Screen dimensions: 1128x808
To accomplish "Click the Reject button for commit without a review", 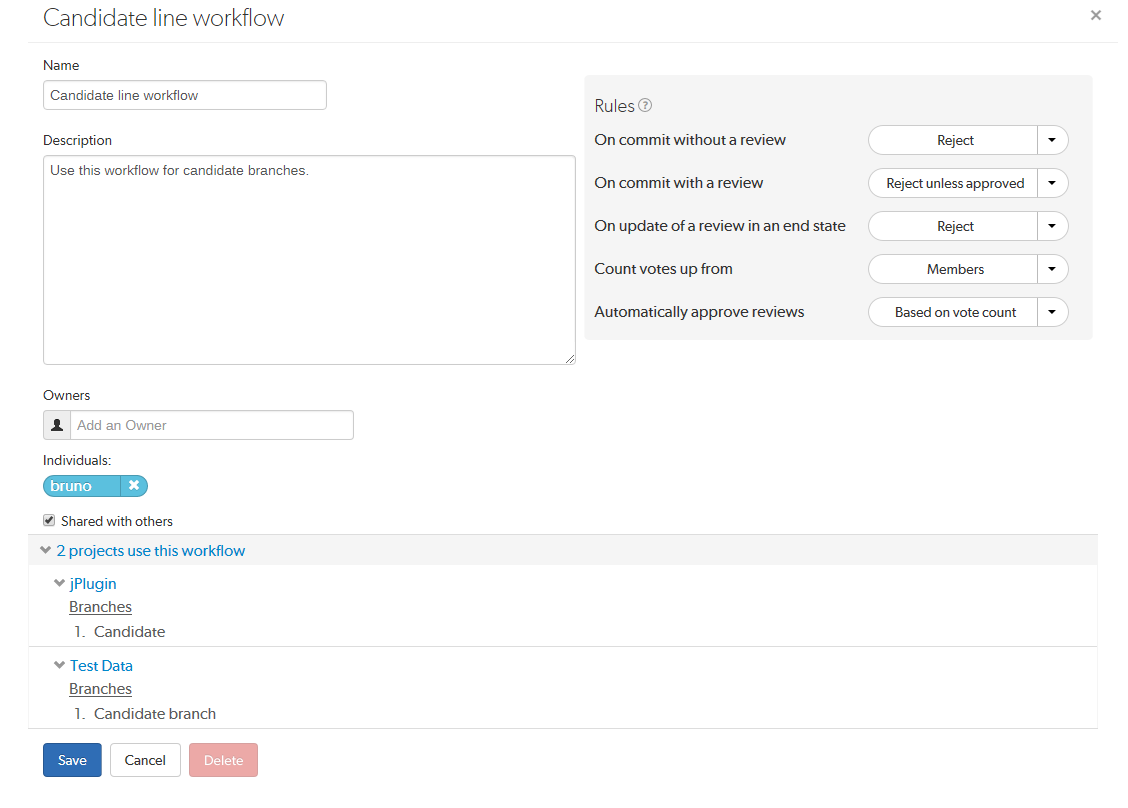I will [953, 140].
